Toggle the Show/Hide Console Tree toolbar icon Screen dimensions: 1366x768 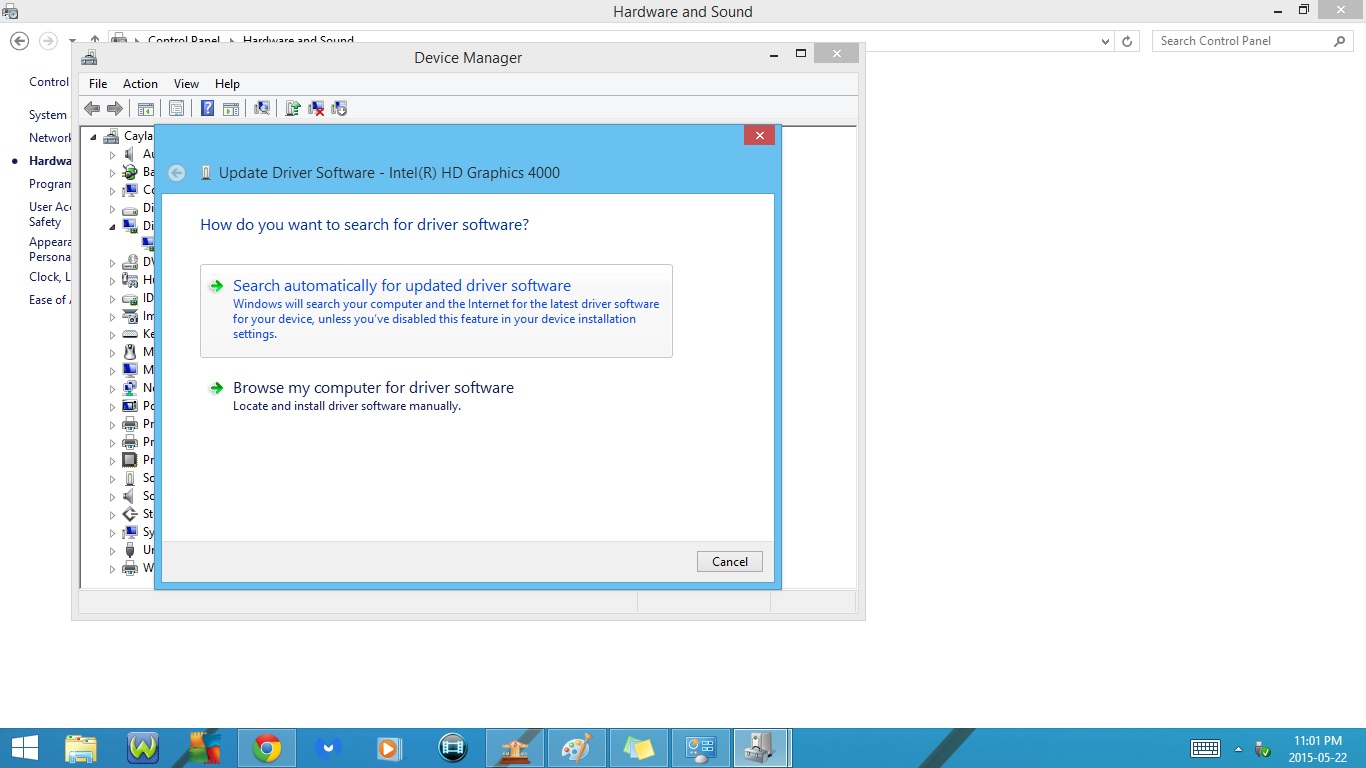coord(146,108)
